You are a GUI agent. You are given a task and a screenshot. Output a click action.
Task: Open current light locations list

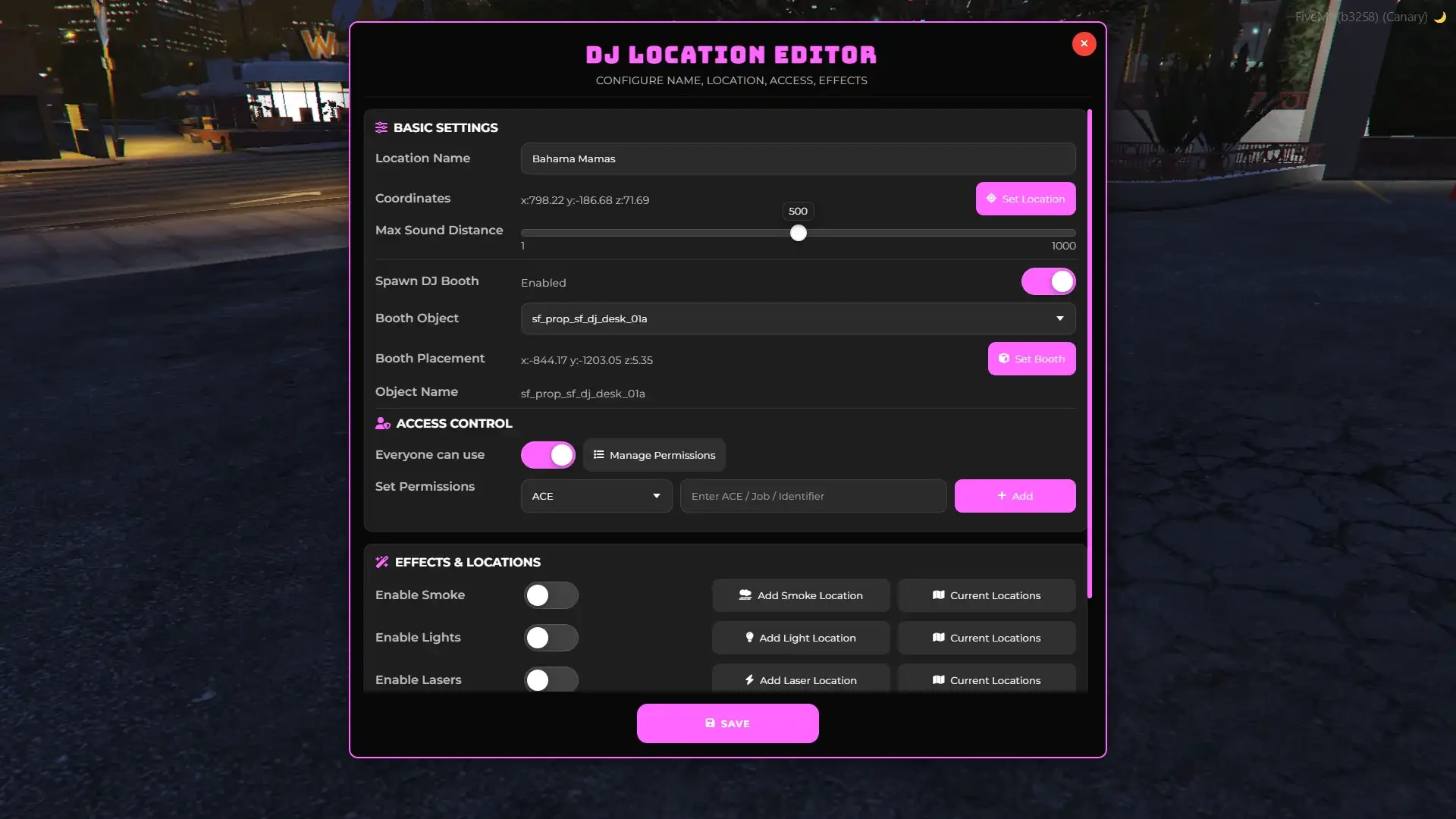click(x=987, y=638)
